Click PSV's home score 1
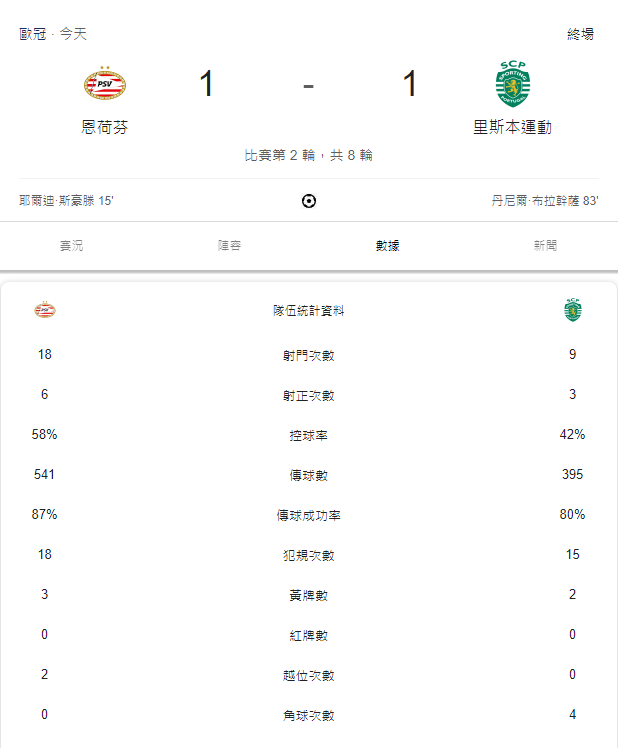This screenshot has height=748, width=618. [206, 84]
